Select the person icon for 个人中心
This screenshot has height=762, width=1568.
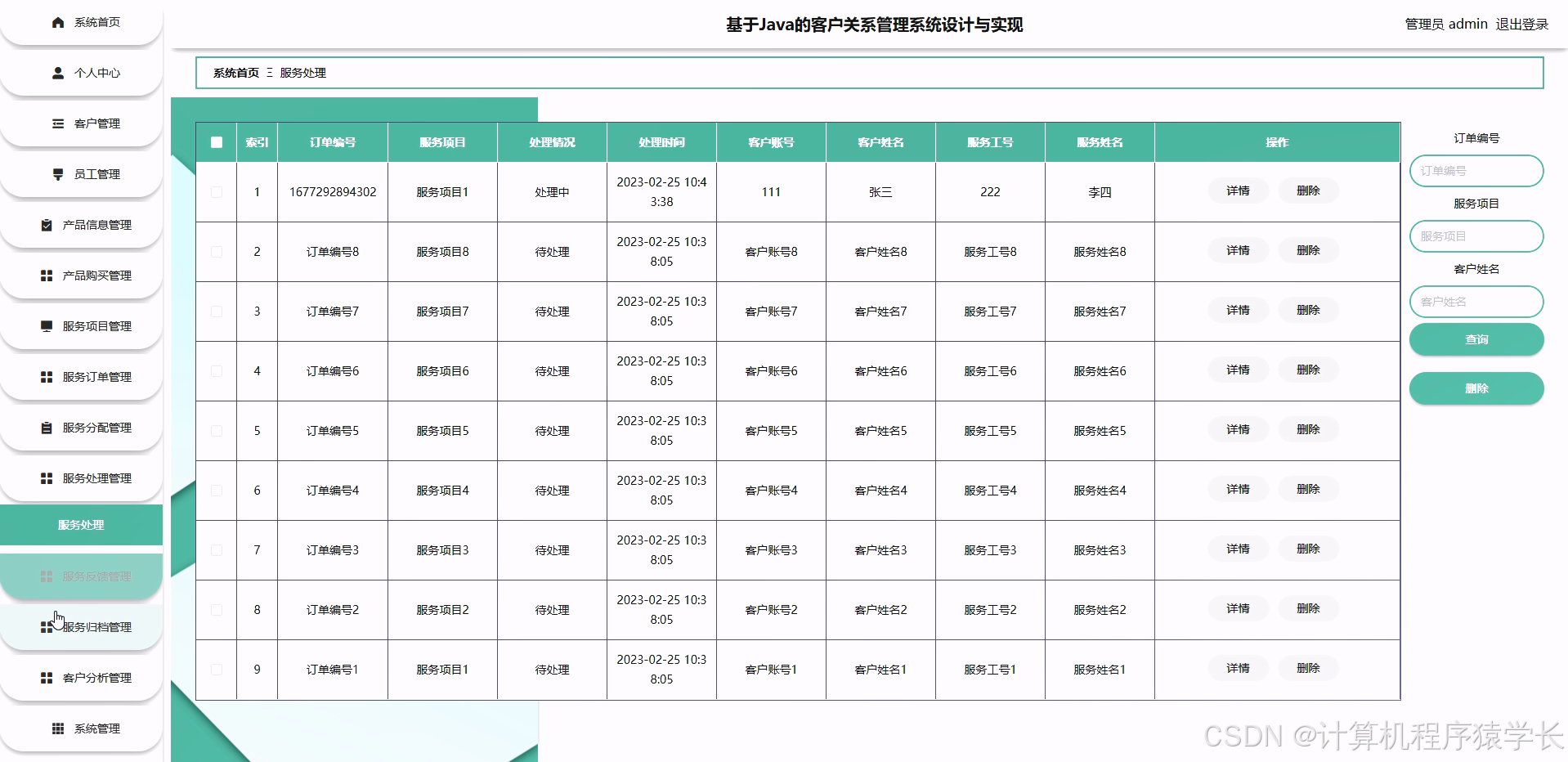[x=57, y=73]
